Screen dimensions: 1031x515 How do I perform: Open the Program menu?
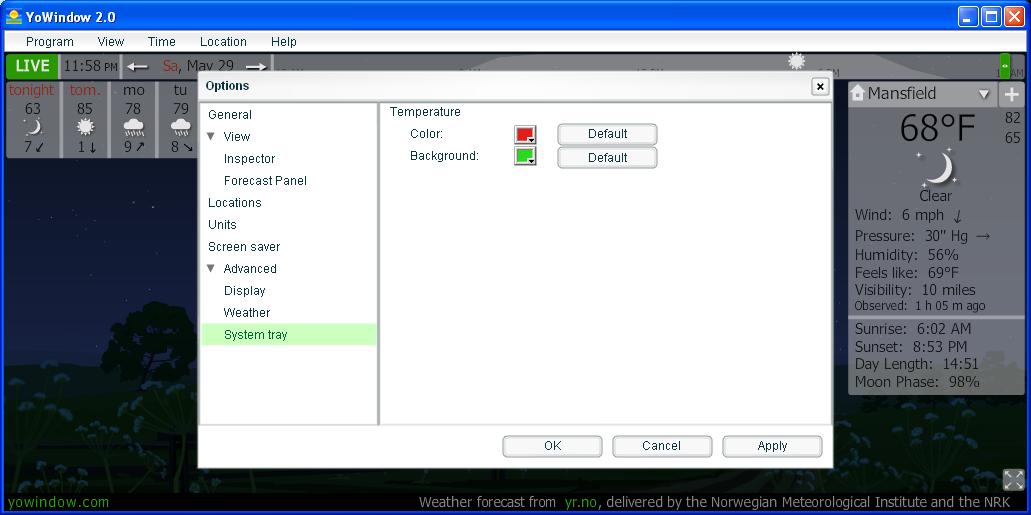[x=49, y=41]
